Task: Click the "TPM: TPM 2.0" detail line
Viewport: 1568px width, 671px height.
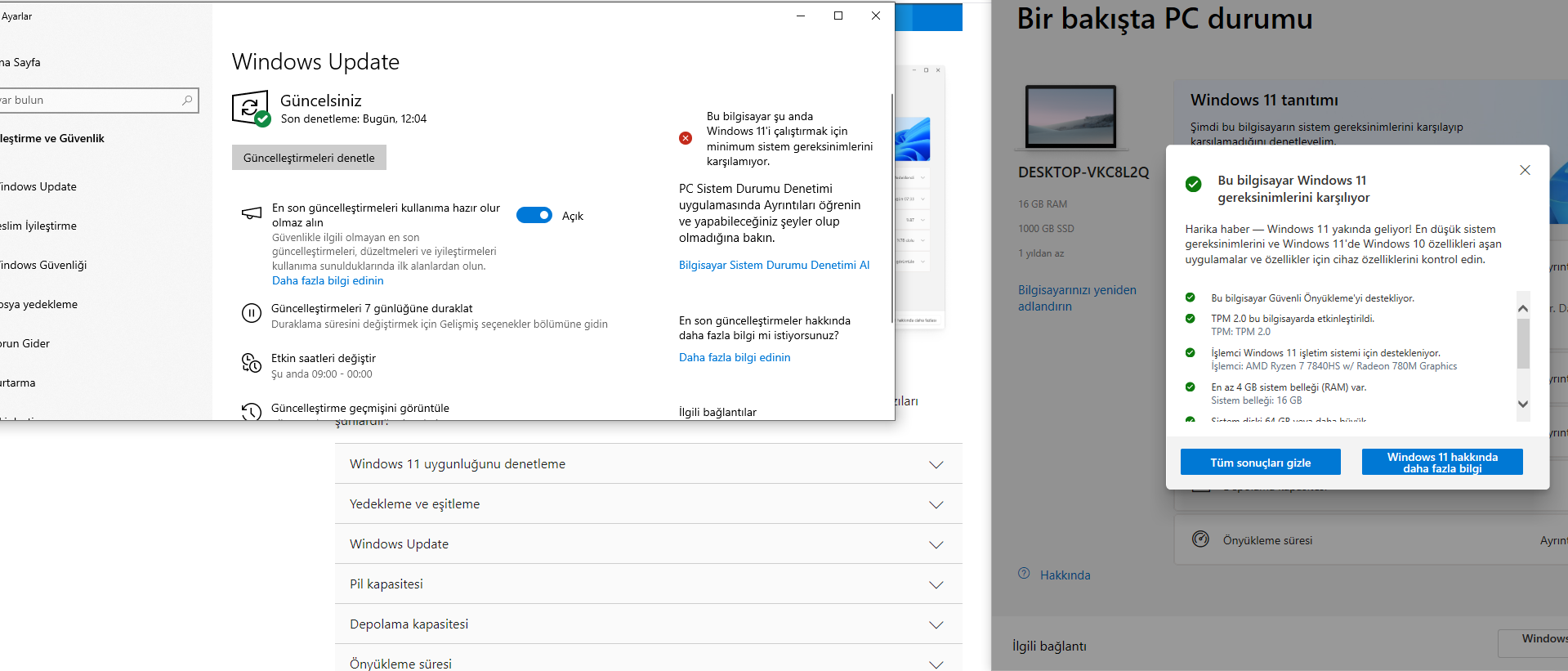Action: [x=1240, y=332]
